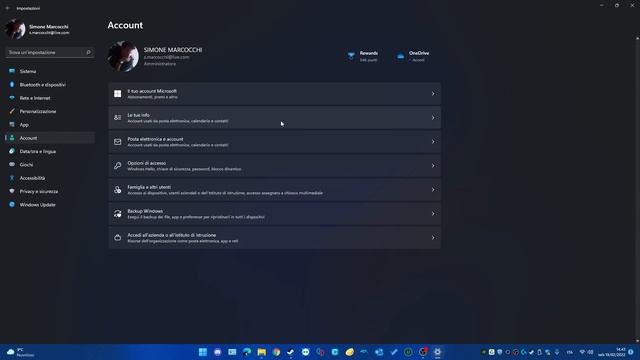The height and width of the screenshot is (360, 640).
Task: Select App in the settings sidebar
Action: (x=50, y=125)
